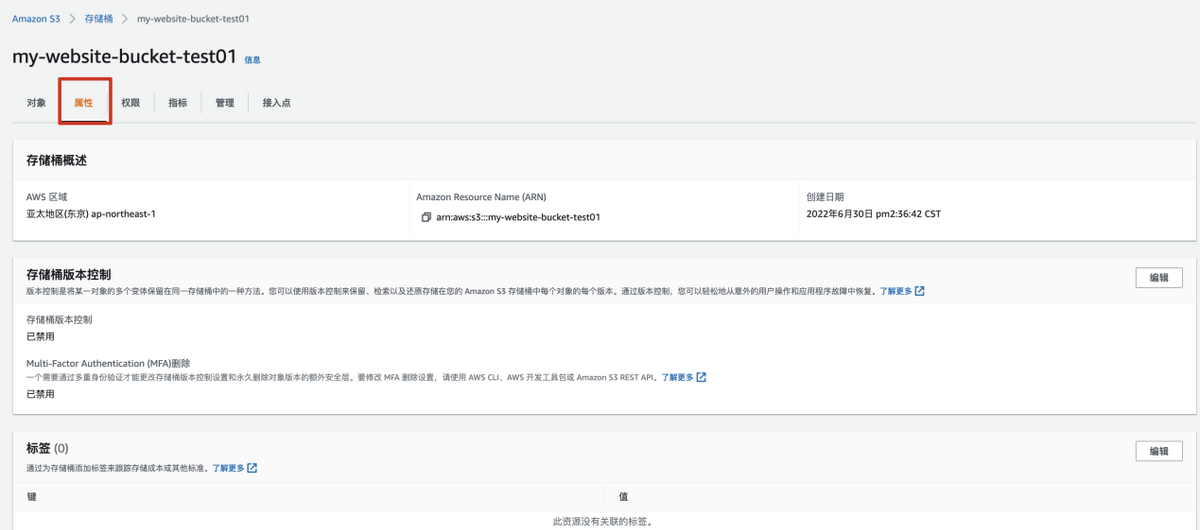This screenshot has height=530, width=1200.
Task: Click the 键 column header
Action: click(31, 496)
